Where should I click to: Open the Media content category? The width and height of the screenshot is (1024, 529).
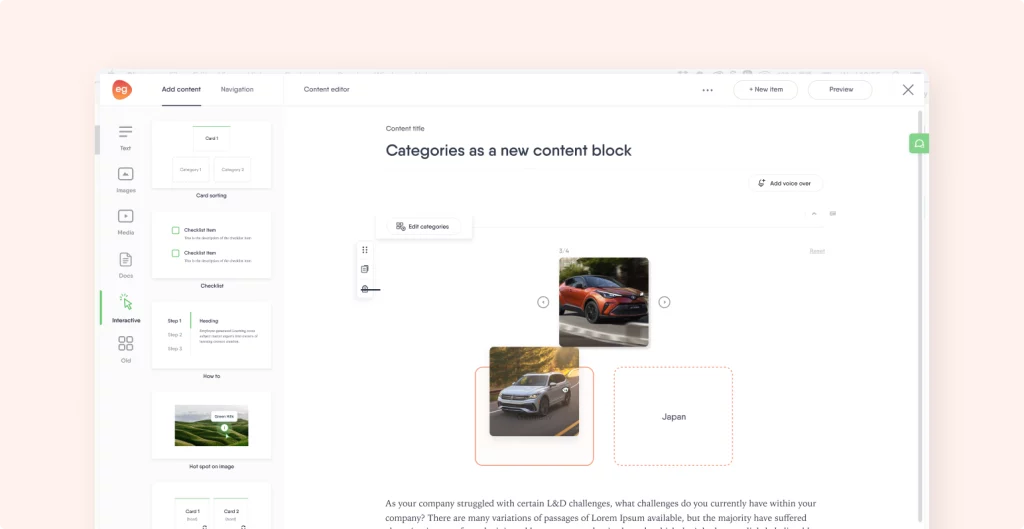[125, 222]
